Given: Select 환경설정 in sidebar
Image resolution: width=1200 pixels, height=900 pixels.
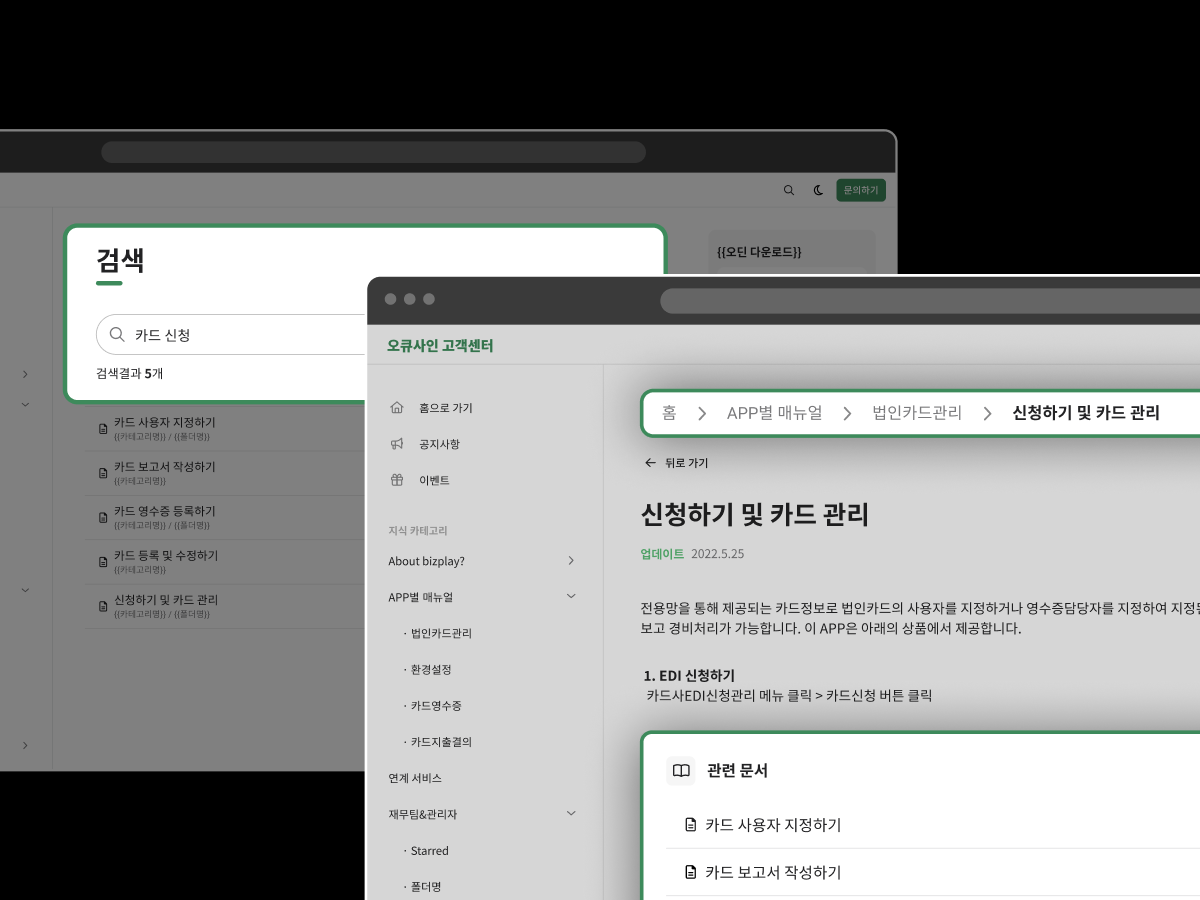Looking at the screenshot, I should pos(431,669).
